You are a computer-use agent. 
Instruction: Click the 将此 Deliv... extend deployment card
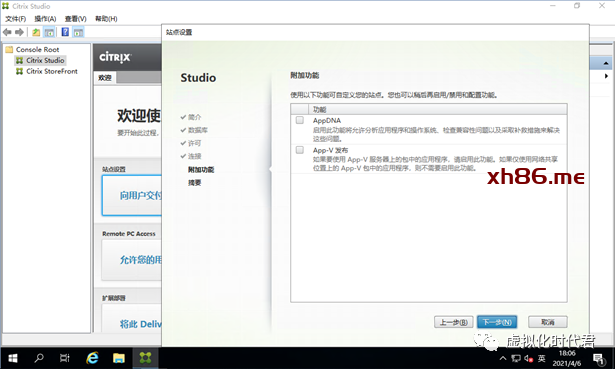pyautogui.click(x=132, y=318)
